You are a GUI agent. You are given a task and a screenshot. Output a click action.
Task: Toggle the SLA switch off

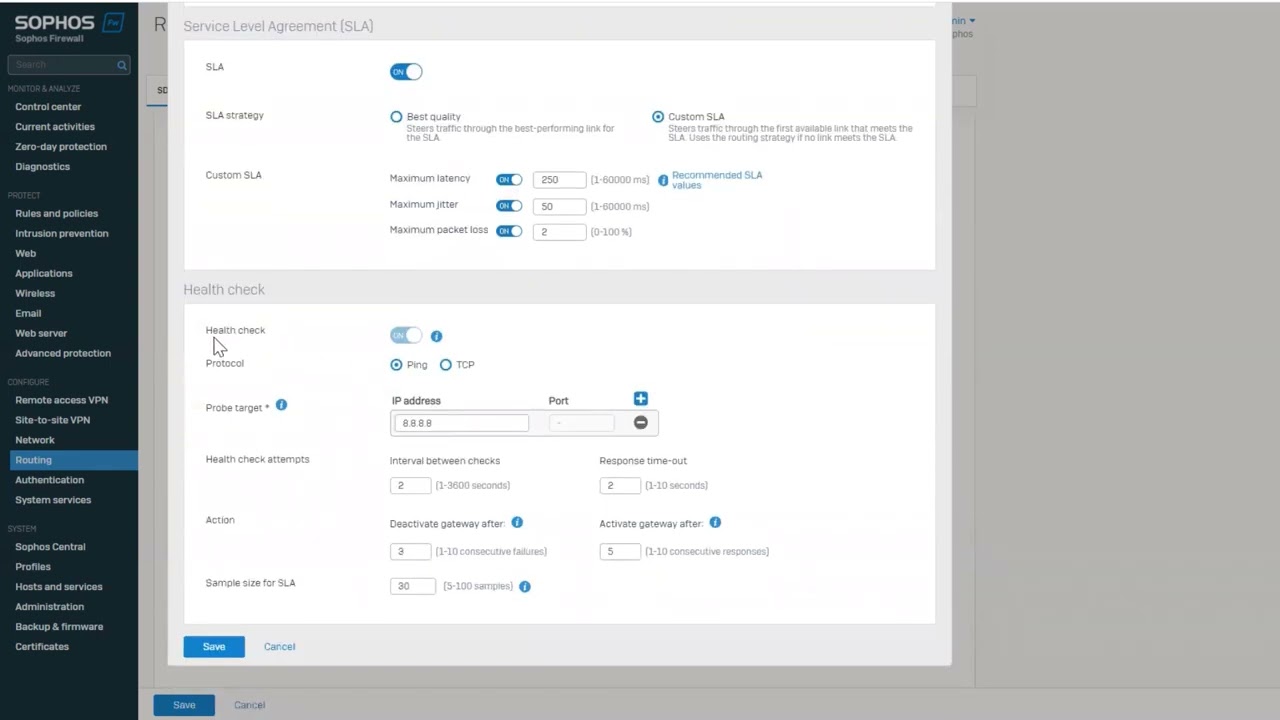click(x=406, y=72)
